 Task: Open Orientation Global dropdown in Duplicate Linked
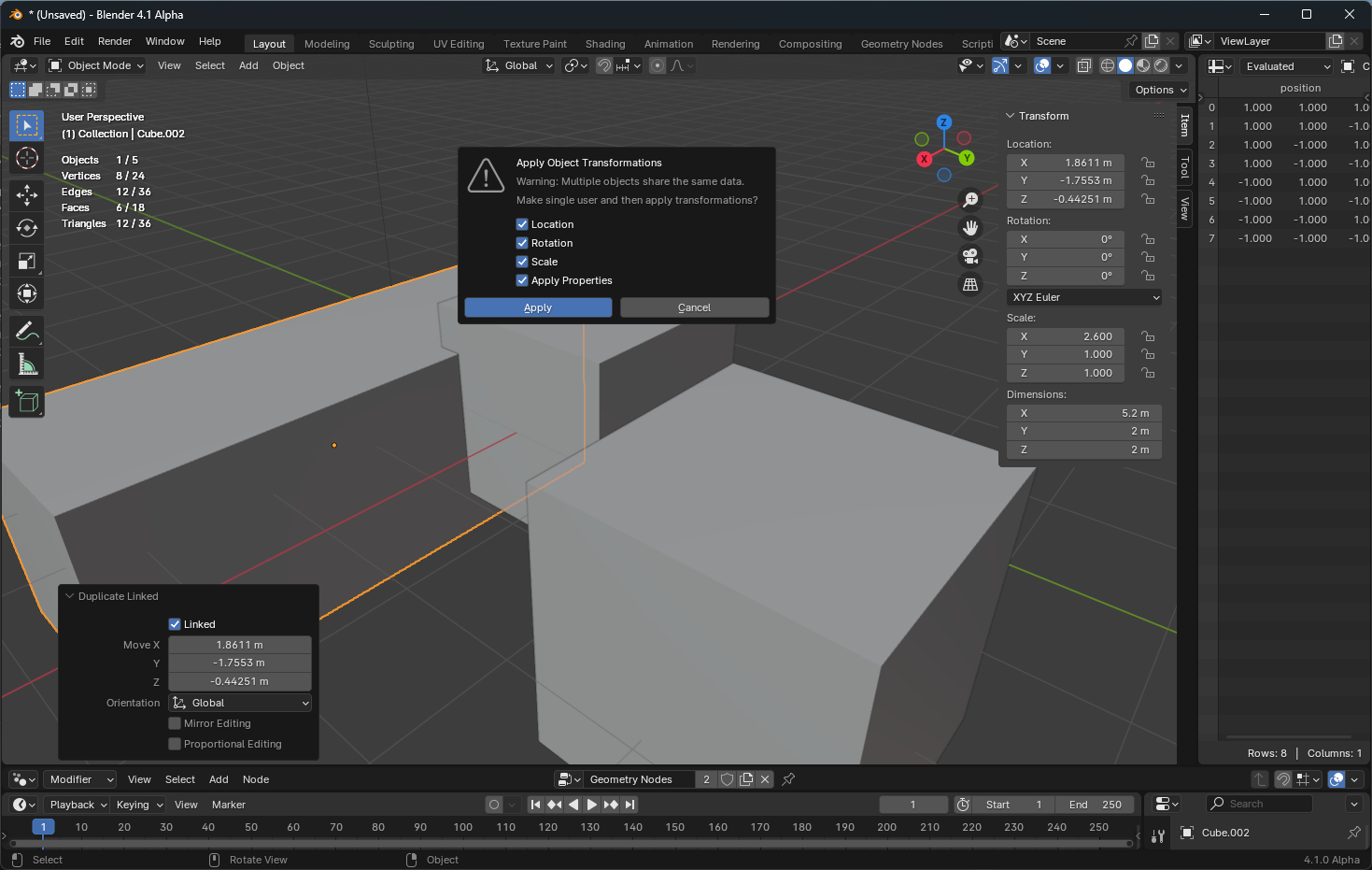(x=240, y=703)
